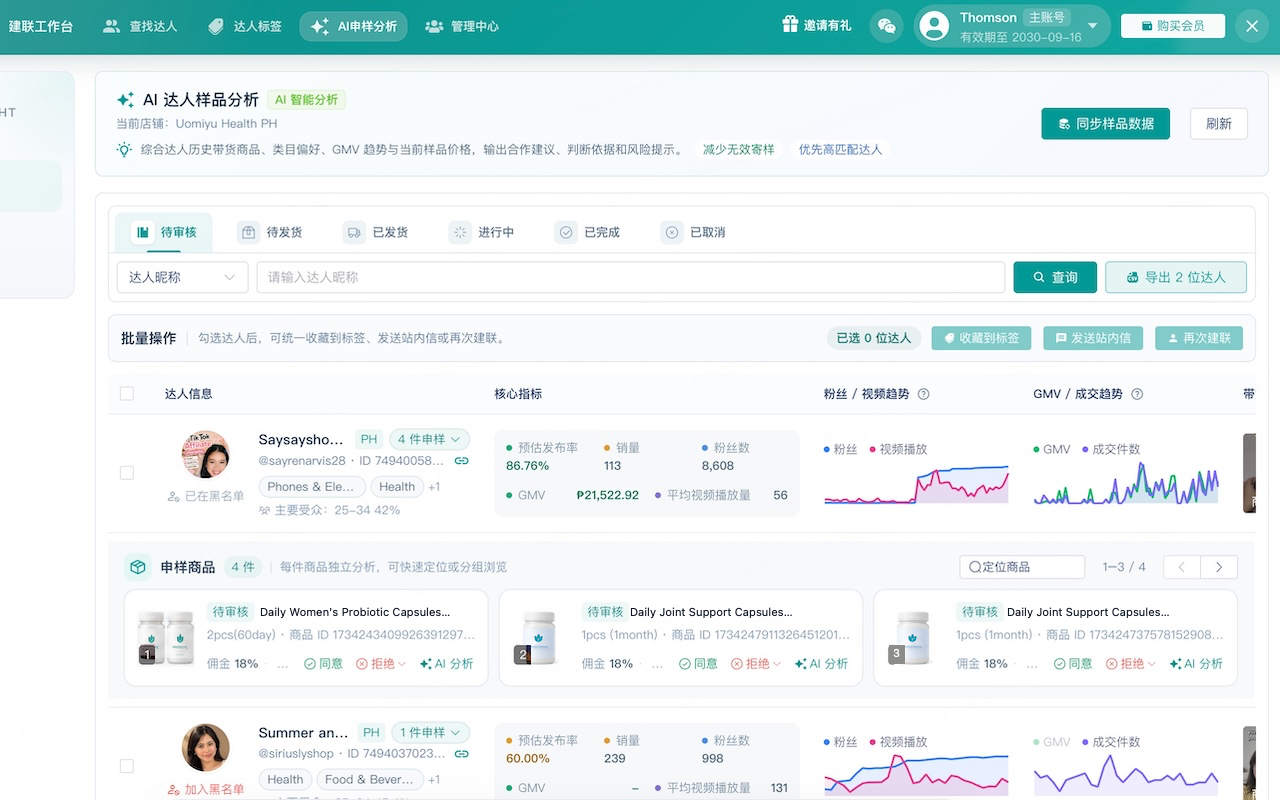Go to next products page arrow
Viewport: 1280px width, 800px height.
tap(1219, 567)
